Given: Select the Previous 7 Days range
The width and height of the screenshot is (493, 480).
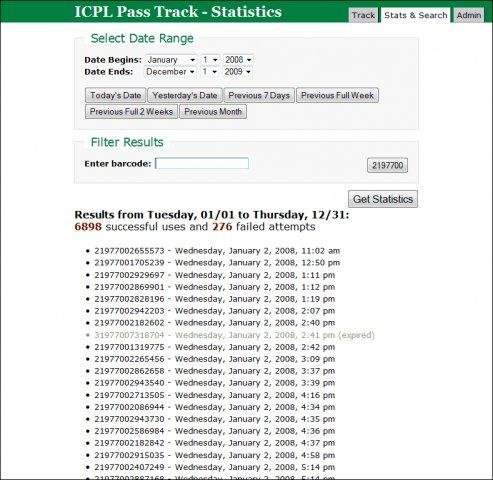Looking at the screenshot, I should point(259,95).
